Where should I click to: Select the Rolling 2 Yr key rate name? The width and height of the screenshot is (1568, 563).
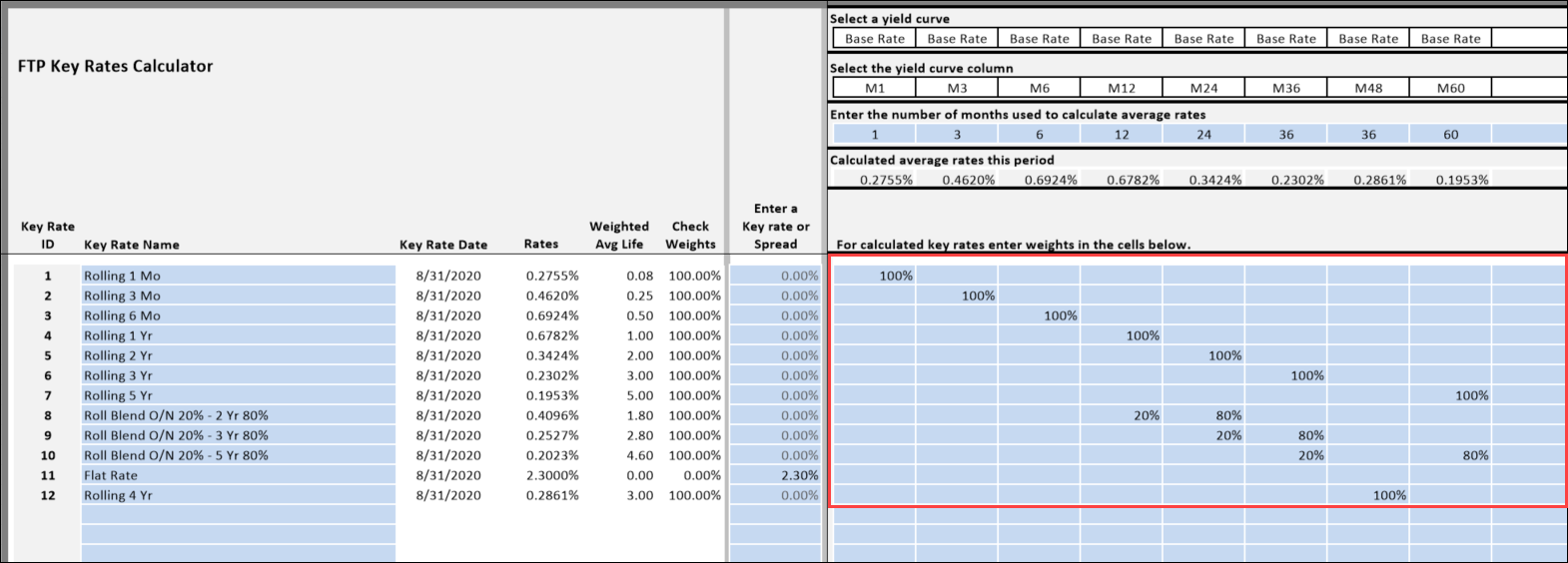(239, 355)
